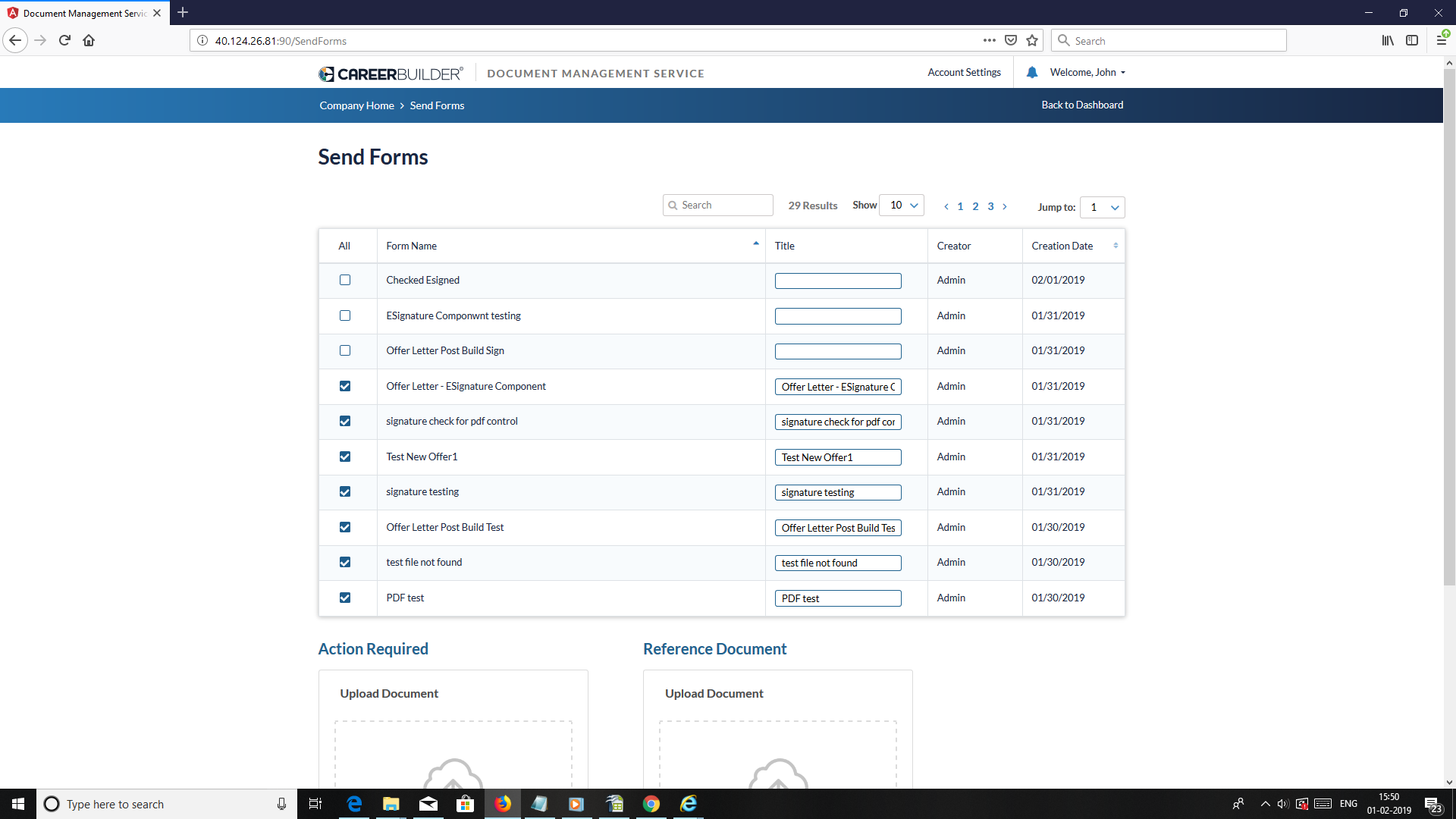
Task: Sort table using the Creation Date arrow
Action: click(x=1116, y=245)
